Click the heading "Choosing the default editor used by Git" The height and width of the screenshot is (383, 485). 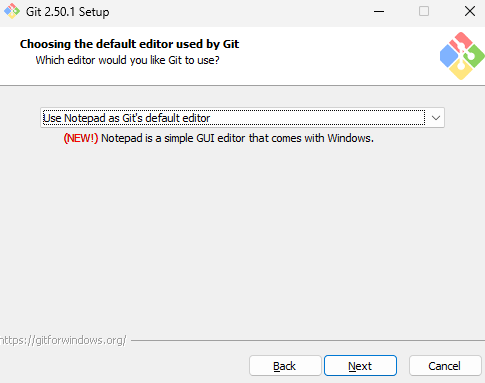tap(129, 44)
